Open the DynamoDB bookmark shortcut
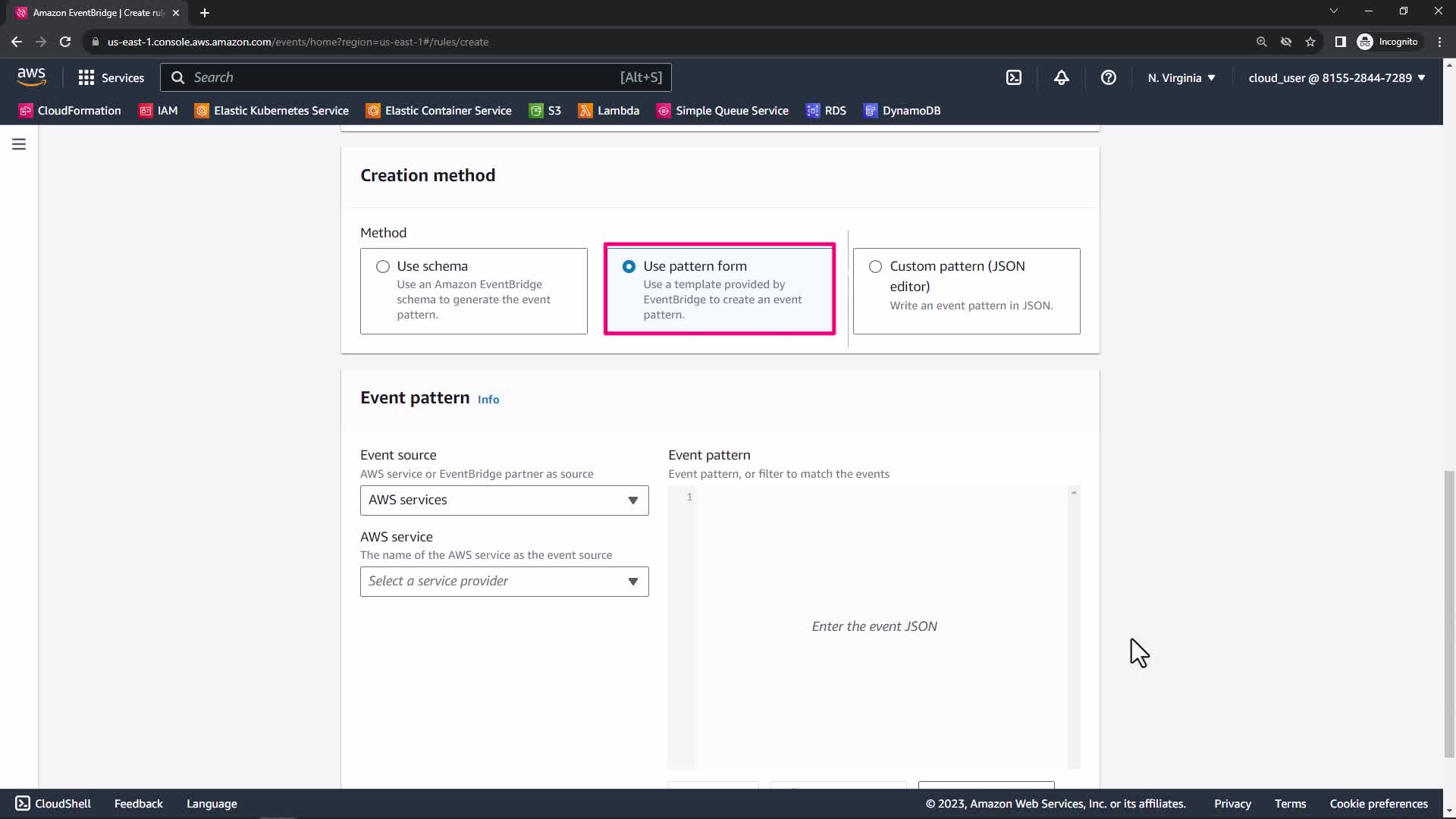The height and width of the screenshot is (819, 1456). [x=902, y=111]
